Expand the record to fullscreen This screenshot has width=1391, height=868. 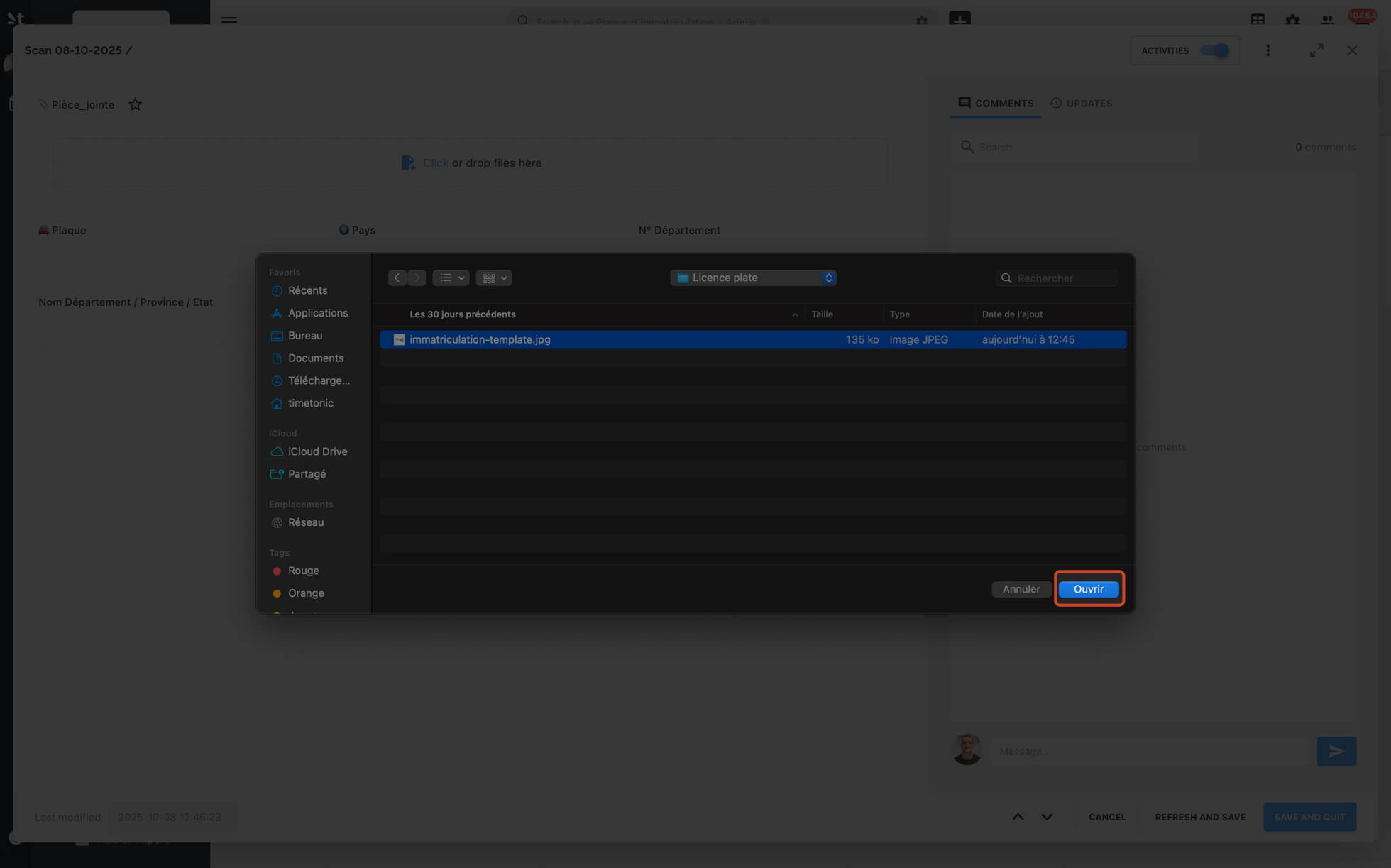pos(1316,50)
